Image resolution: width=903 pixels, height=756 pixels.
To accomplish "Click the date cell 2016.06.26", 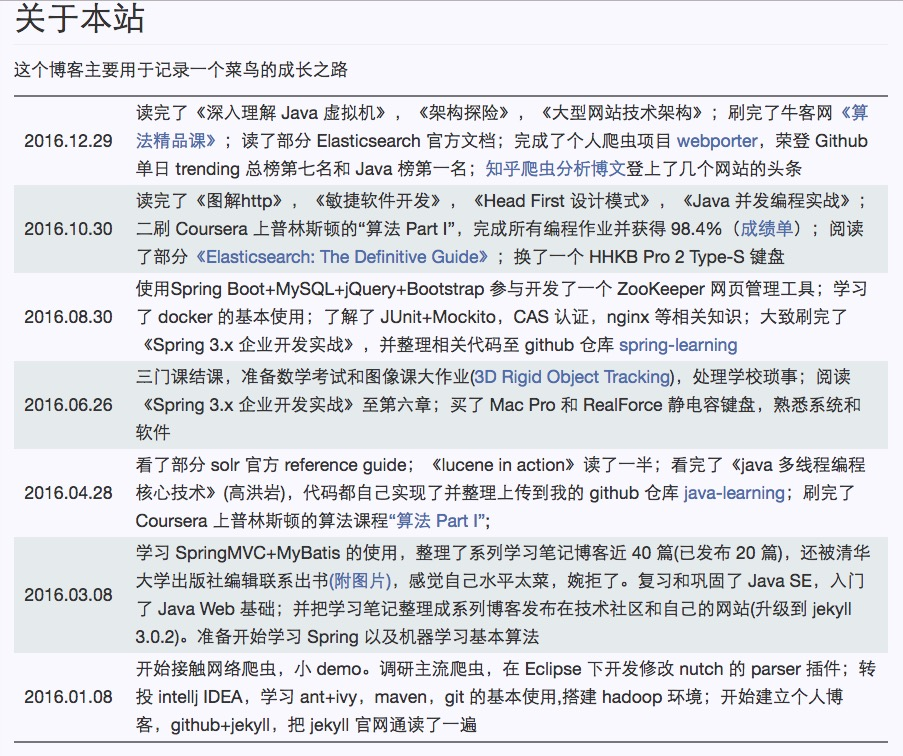I will [68, 405].
